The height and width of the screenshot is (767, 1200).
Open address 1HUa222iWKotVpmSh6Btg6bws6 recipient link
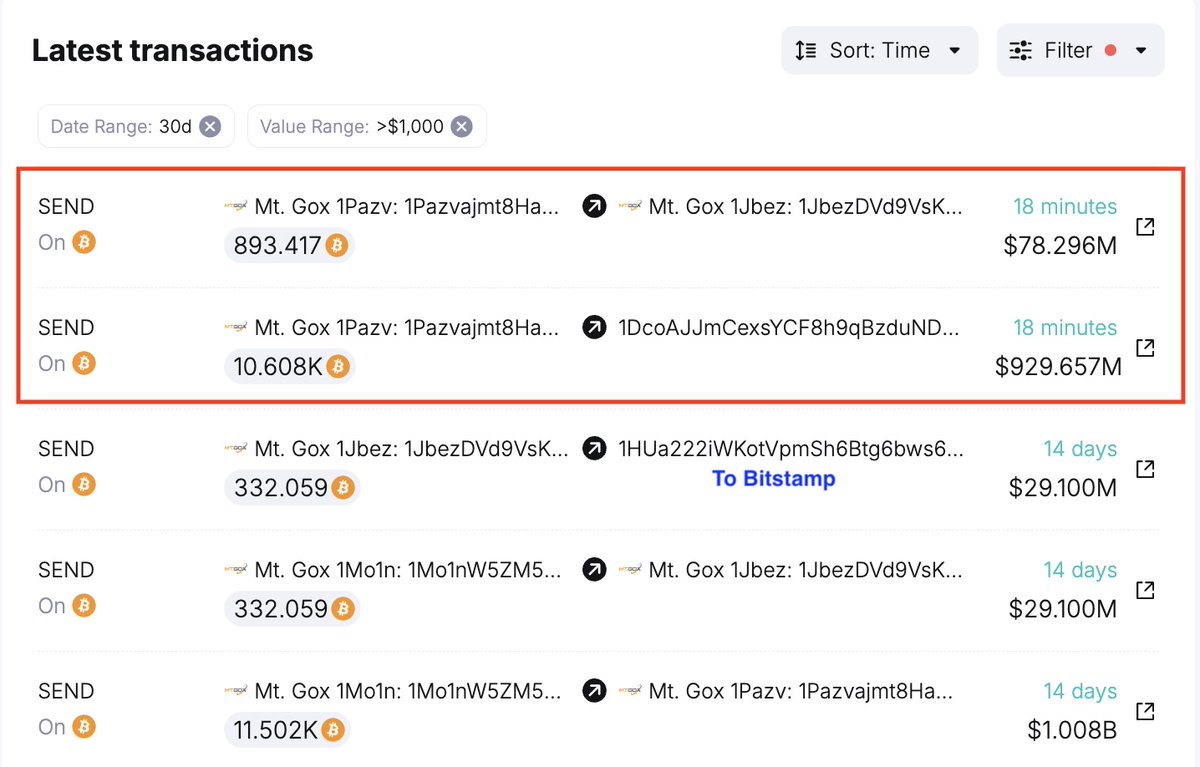coord(789,449)
